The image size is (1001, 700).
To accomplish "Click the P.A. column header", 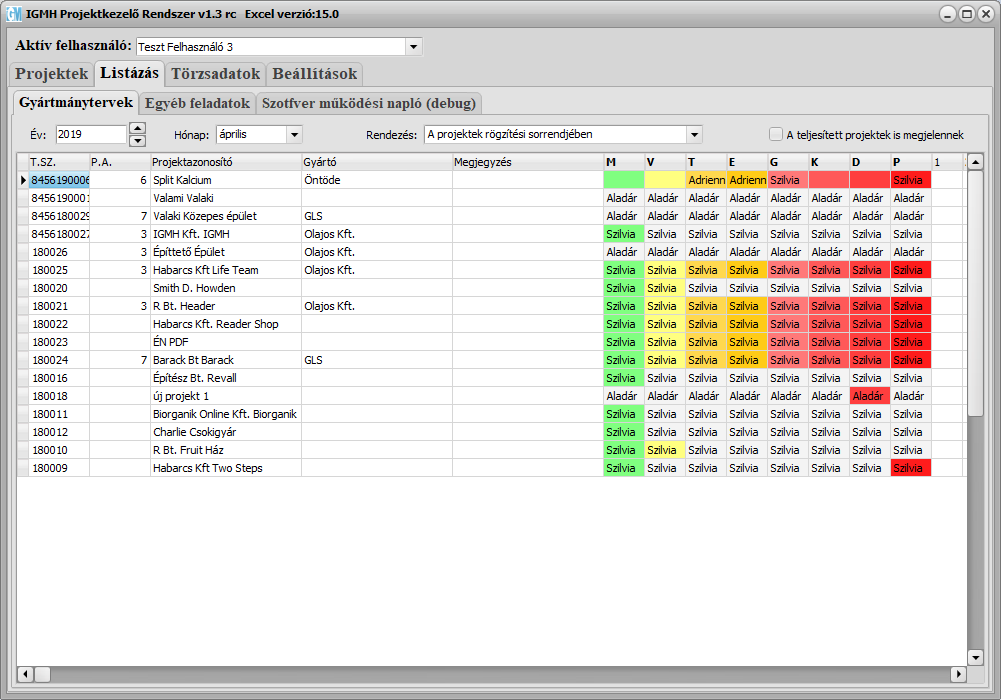I will coord(119,162).
